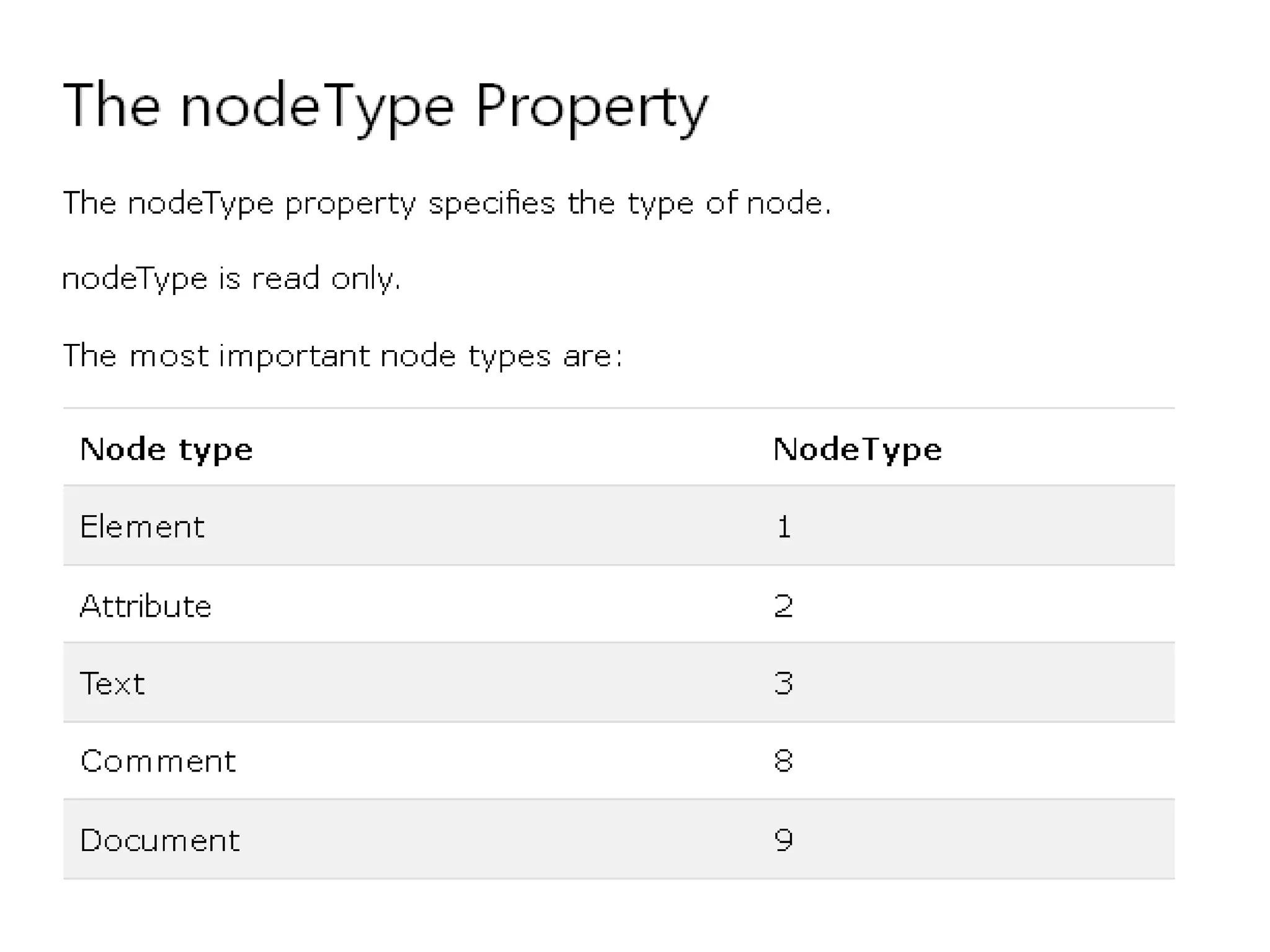The height and width of the screenshot is (952, 1270).
Task: Click the phrase 'type of node.'
Action: [x=729, y=203]
